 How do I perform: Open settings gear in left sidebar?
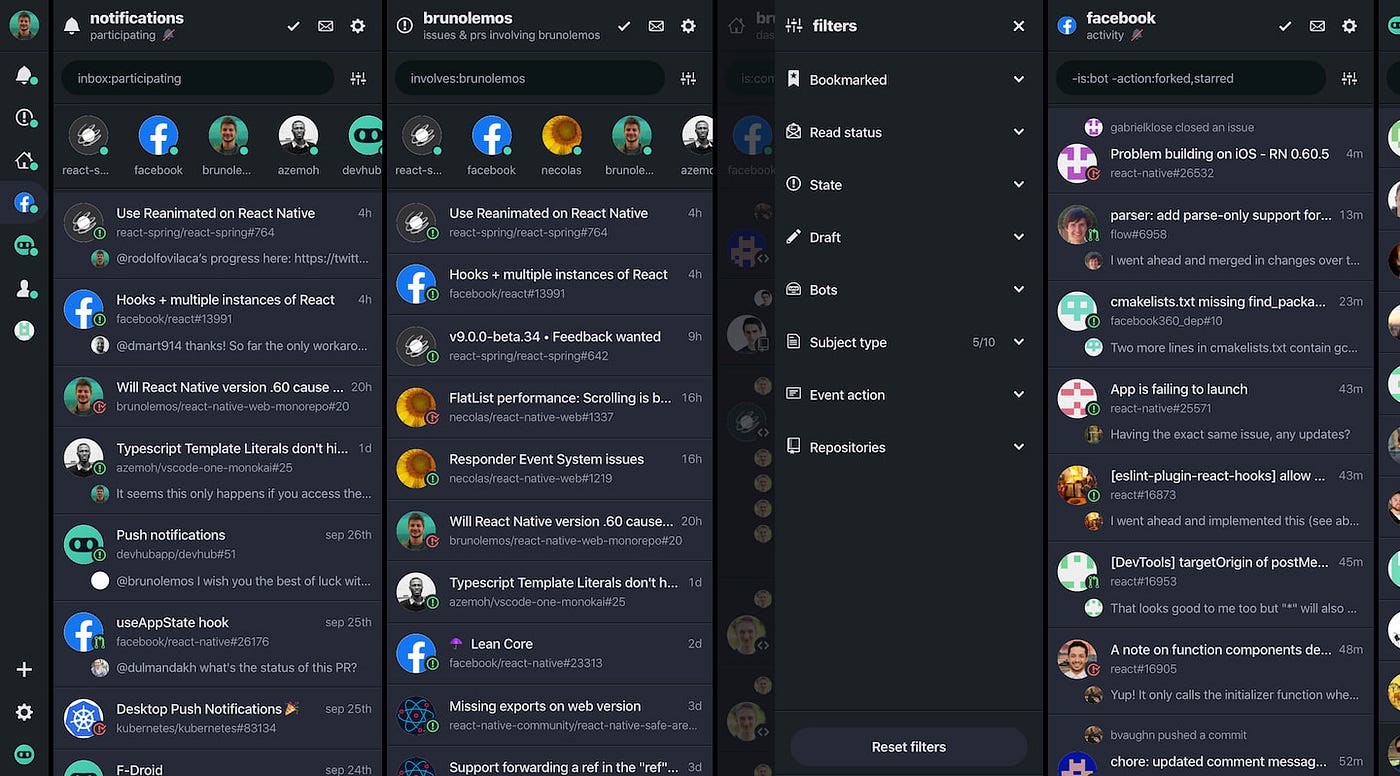click(24, 712)
